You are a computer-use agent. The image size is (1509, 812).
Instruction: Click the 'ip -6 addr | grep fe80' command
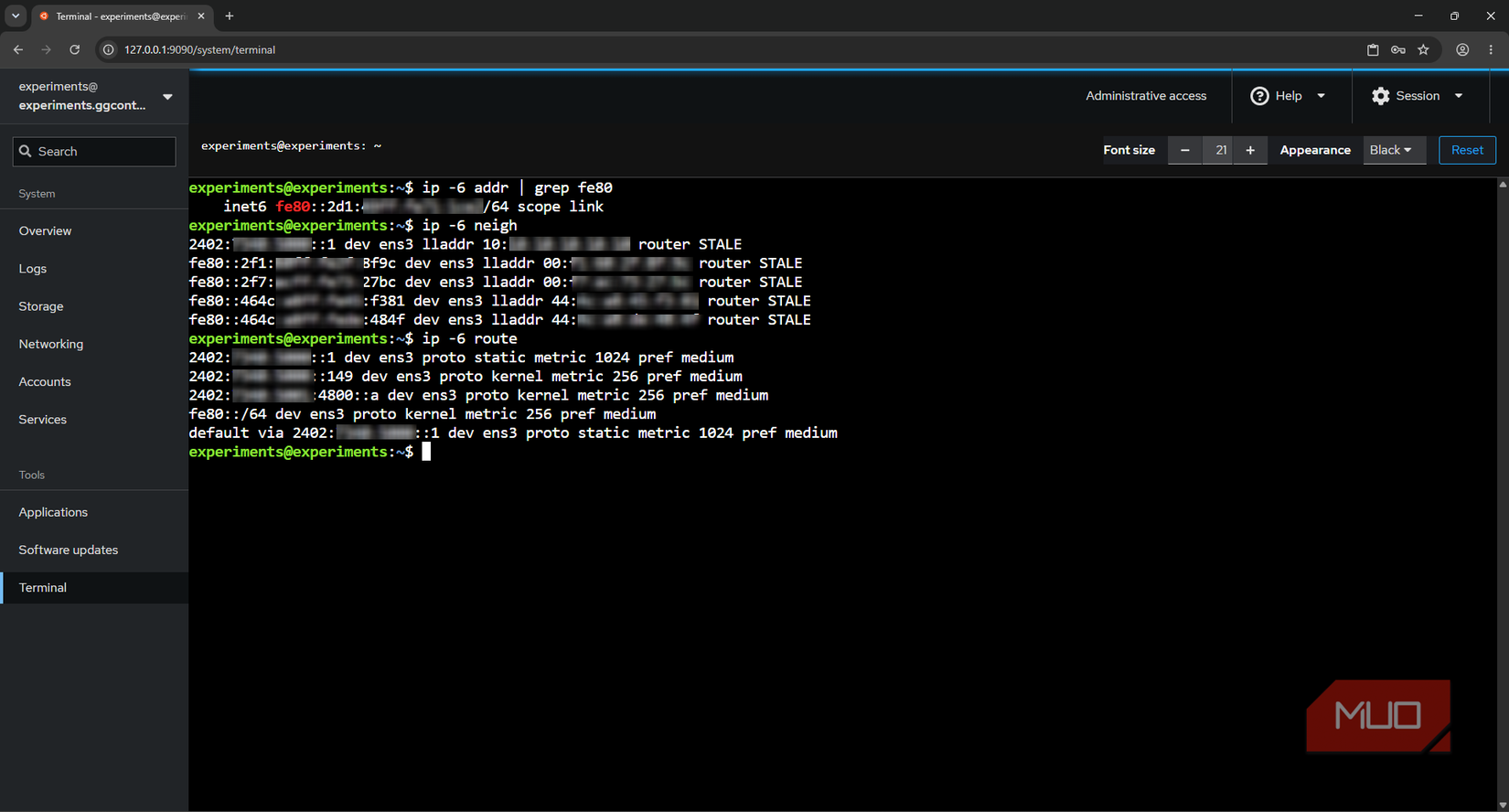517,187
